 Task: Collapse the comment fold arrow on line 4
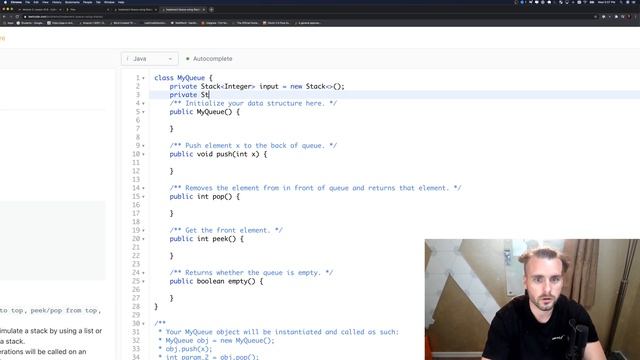click(143, 103)
